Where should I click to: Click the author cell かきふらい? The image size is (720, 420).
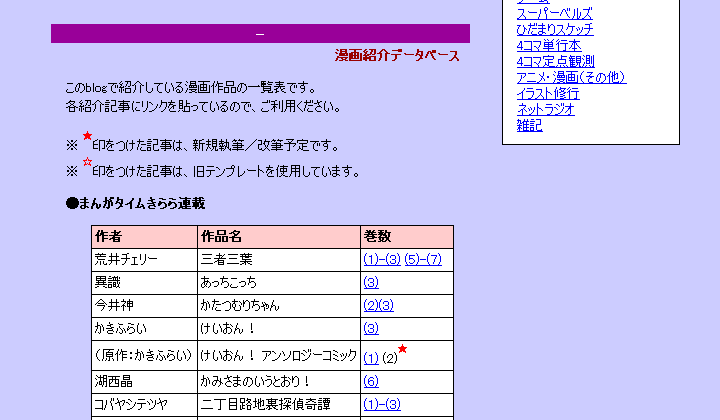(x=144, y=329)
